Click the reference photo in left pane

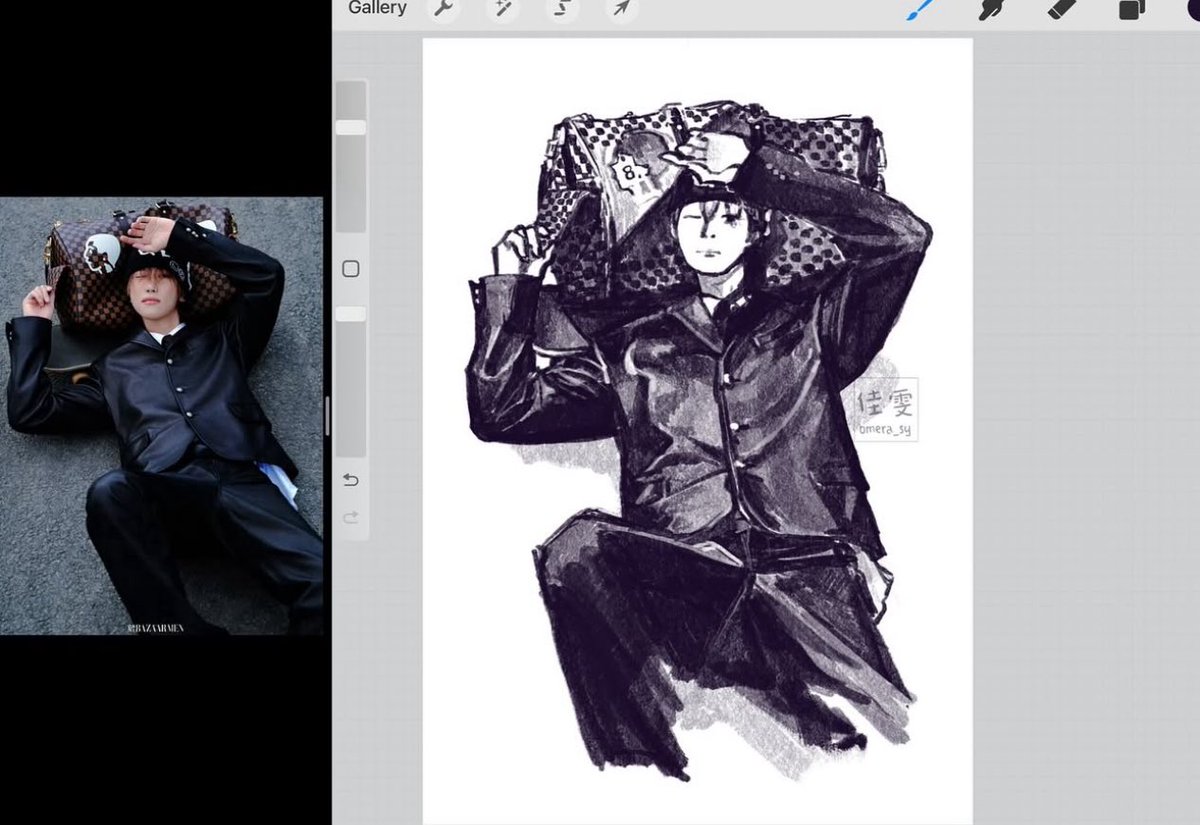tap(162, 416)
